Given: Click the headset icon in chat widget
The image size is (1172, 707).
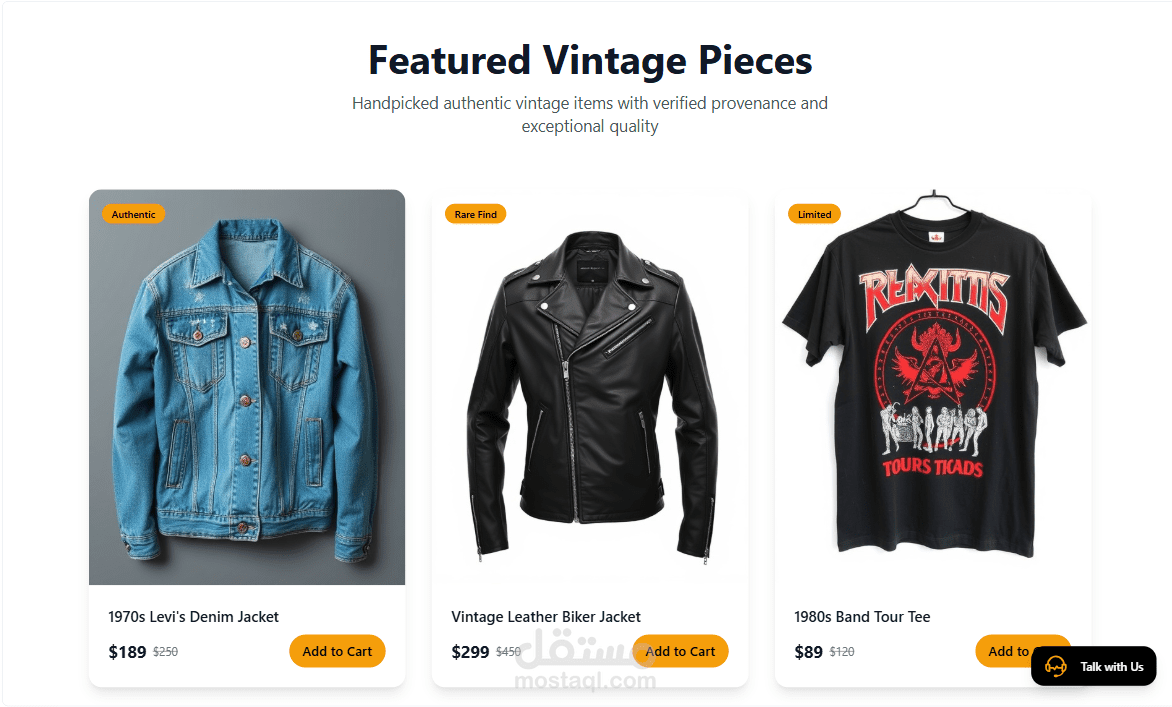Looking at the screenshot, I should 1055,666.
